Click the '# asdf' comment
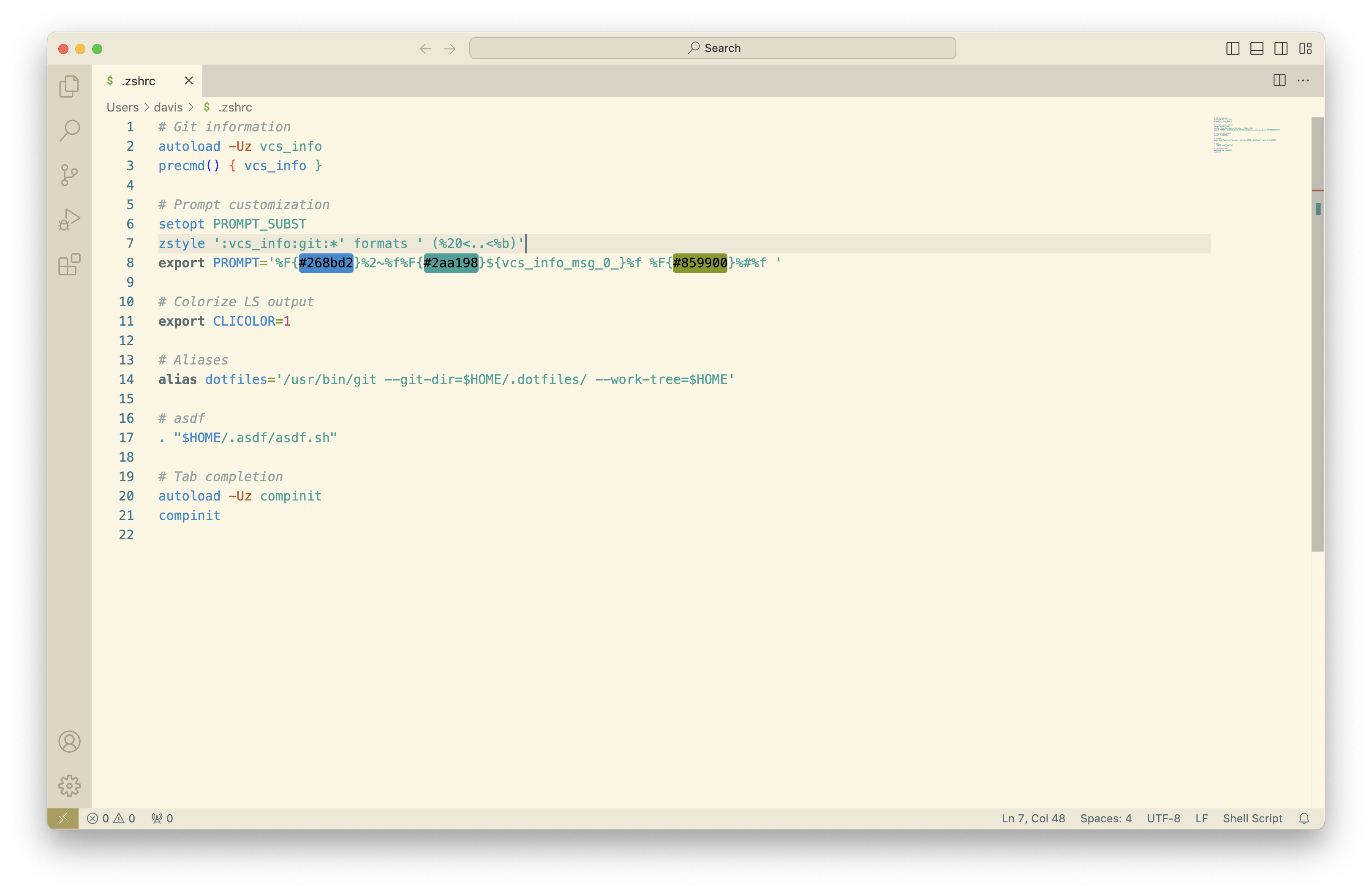 [x=181, y=419]
